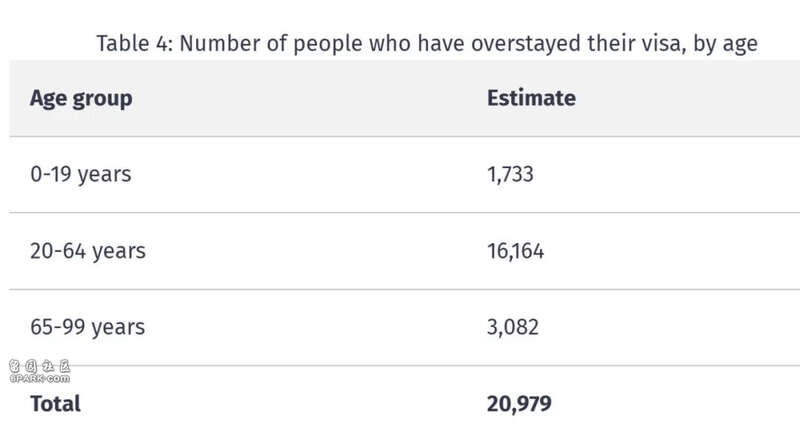The image size is (800, 432).
Task: Click the Table 4 caption title
Action: click(x=427, y=43)
